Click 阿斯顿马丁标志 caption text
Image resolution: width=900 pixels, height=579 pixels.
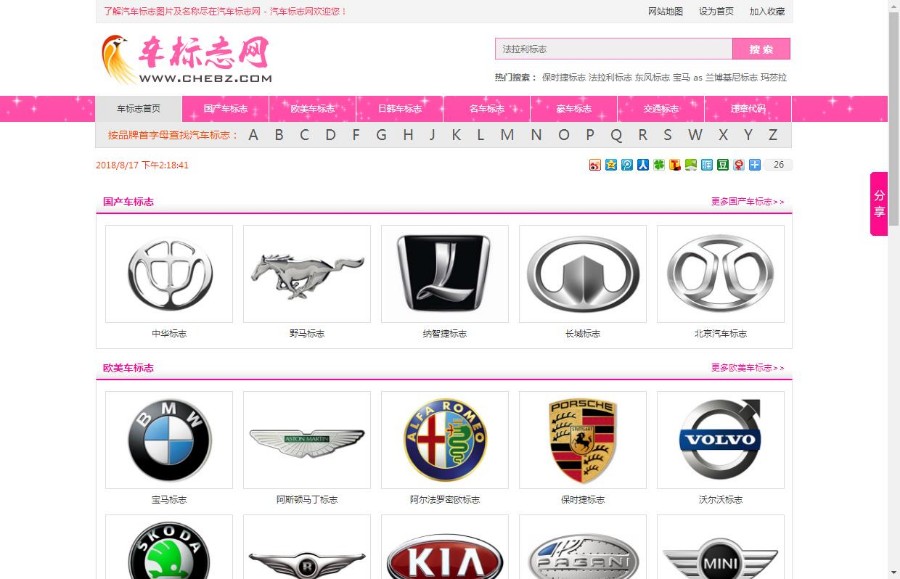click(x=307, y=500)
